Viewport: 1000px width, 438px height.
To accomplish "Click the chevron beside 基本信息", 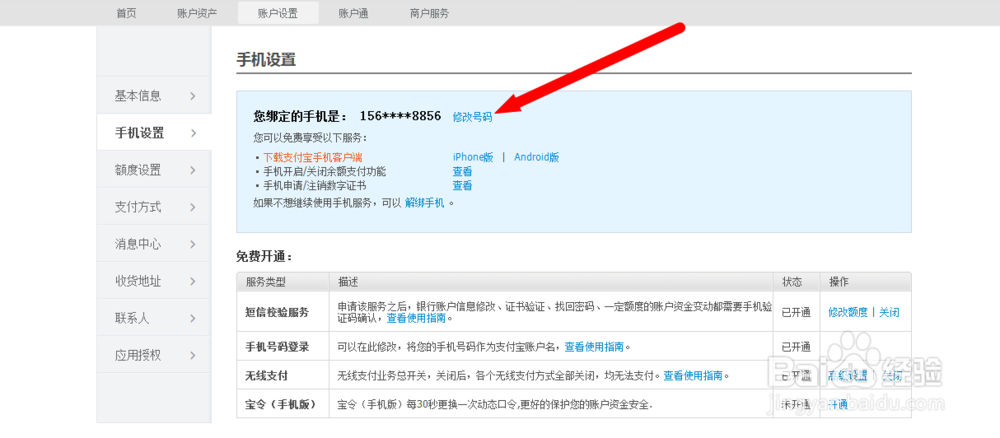I will point(193,96).
